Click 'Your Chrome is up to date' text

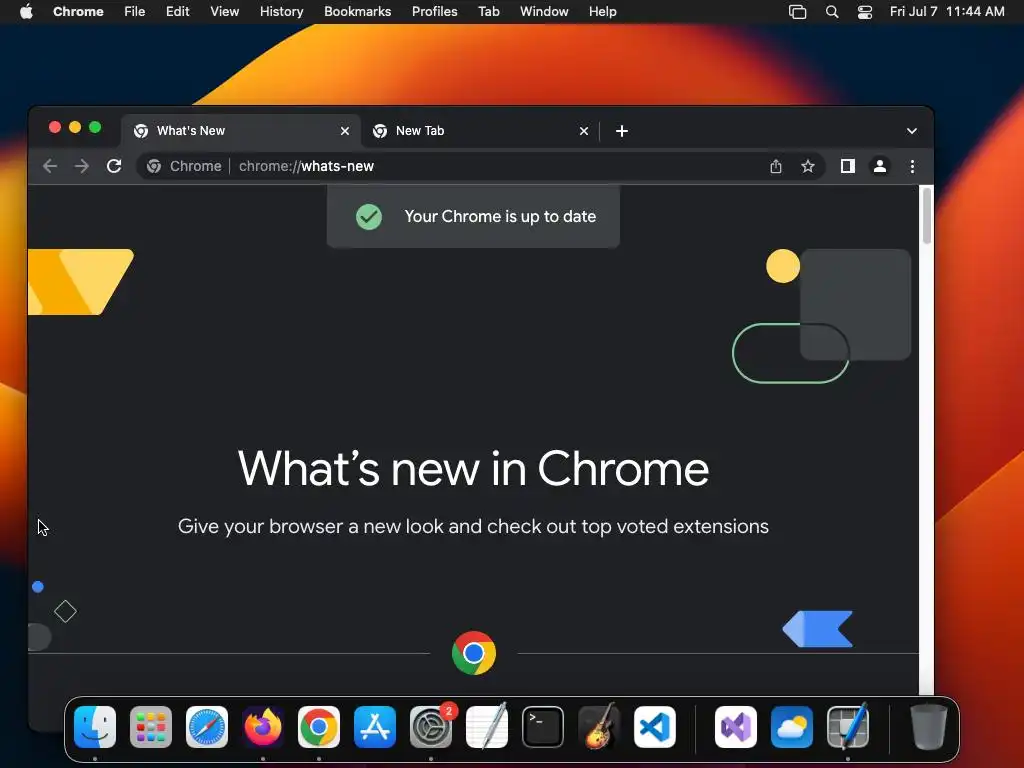pyautogui.click(x=500, y=216)
